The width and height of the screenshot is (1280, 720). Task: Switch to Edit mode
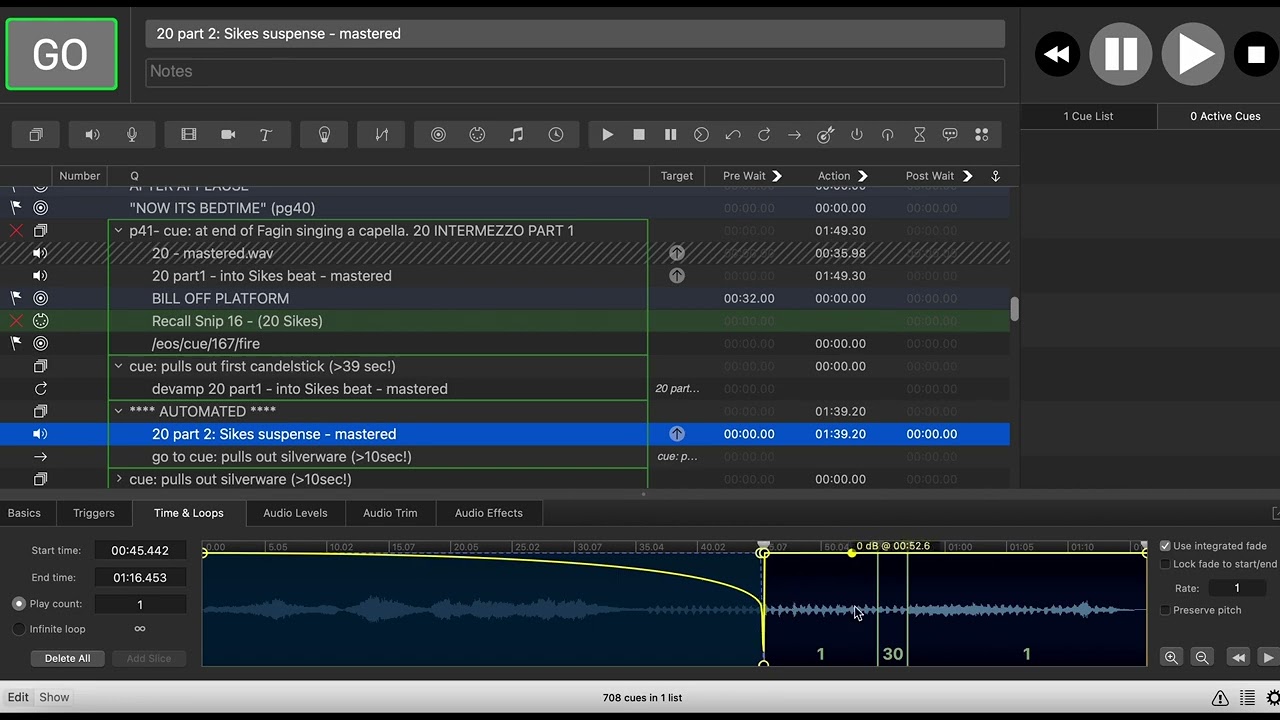(x=18, y=698)
